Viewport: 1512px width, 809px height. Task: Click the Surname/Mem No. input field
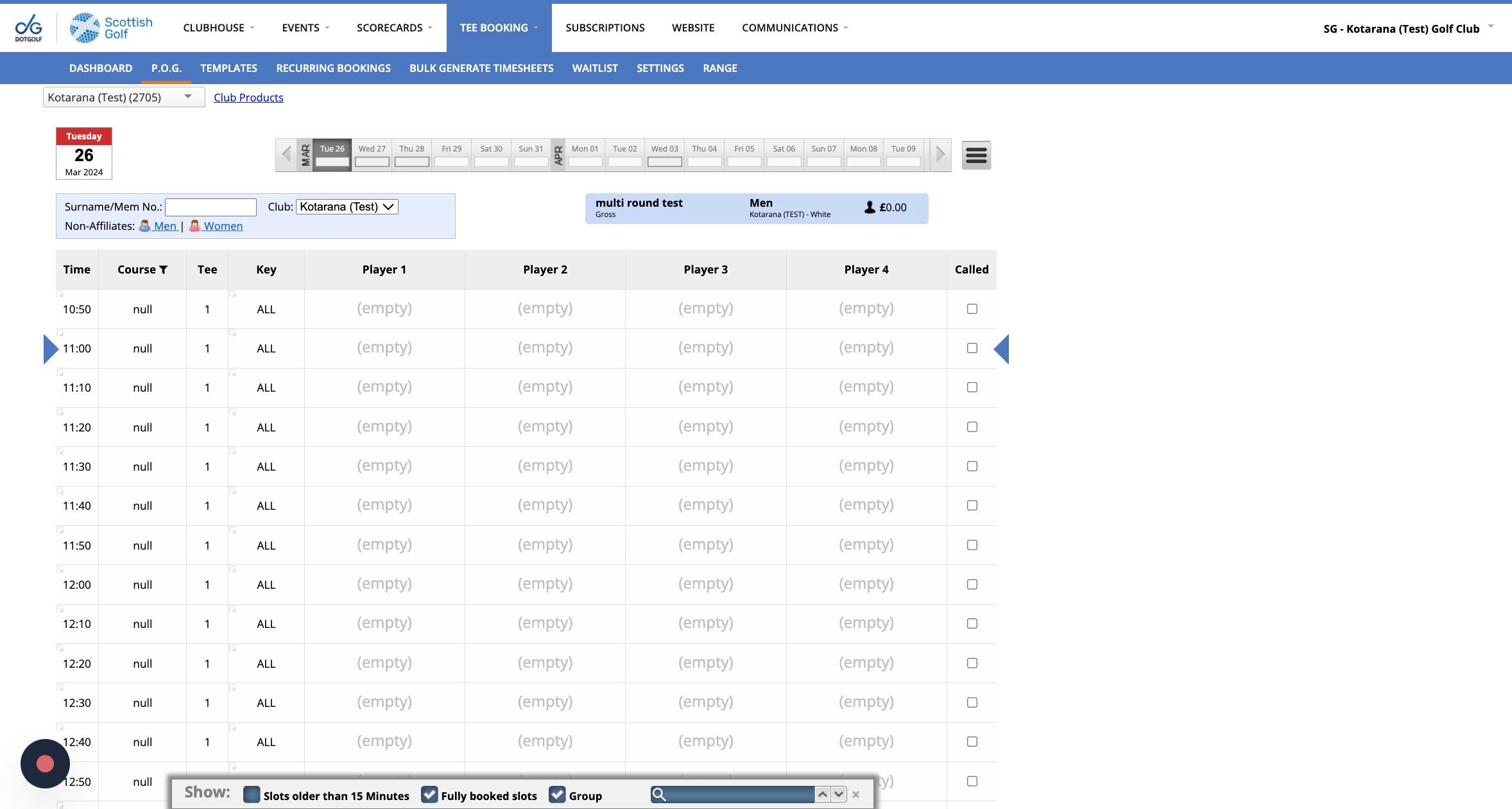point(210,207)
